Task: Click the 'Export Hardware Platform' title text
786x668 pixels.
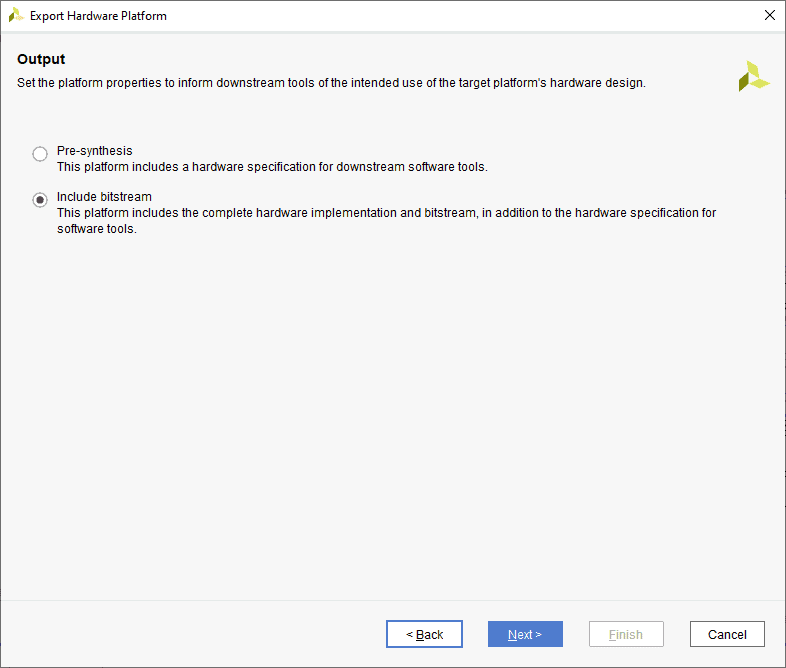Action: (98, 16)
